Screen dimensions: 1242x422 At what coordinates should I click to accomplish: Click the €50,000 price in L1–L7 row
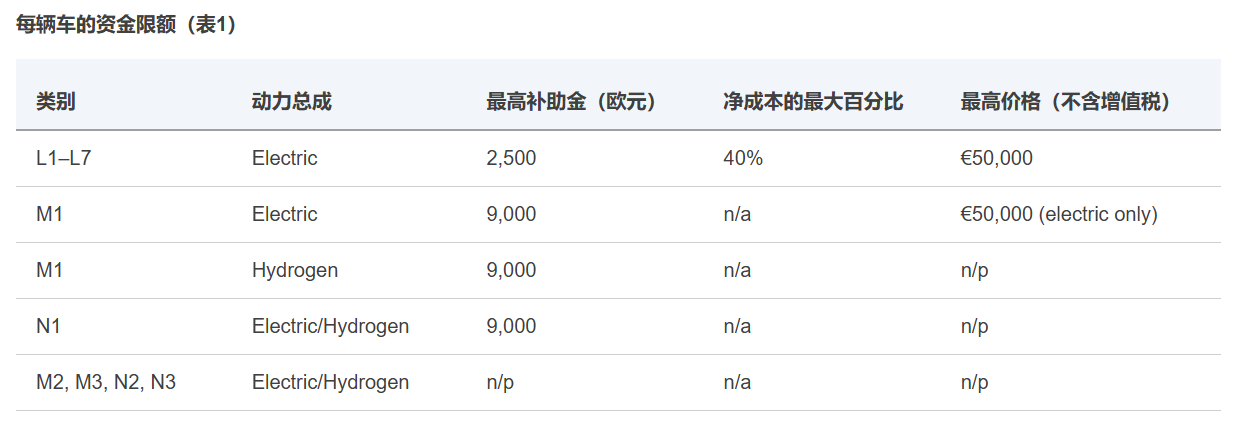pos(996,158)
